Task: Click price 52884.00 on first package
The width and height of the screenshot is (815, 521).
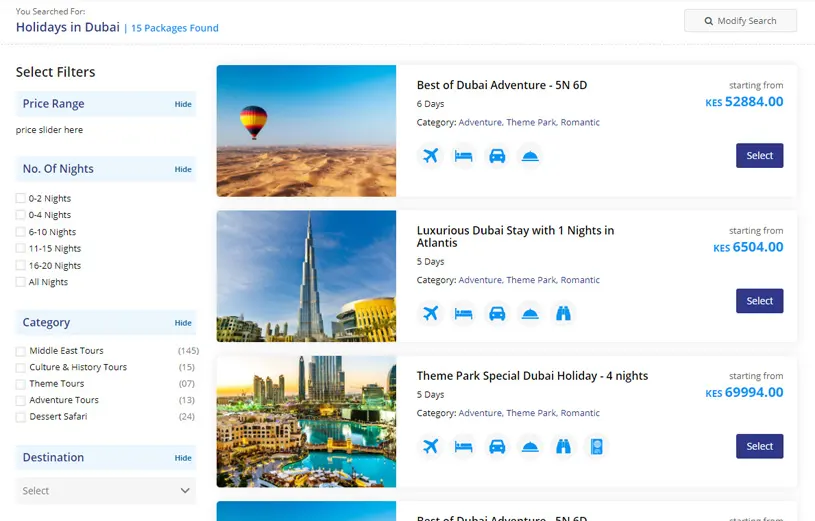Action: (x=744, y=101)
